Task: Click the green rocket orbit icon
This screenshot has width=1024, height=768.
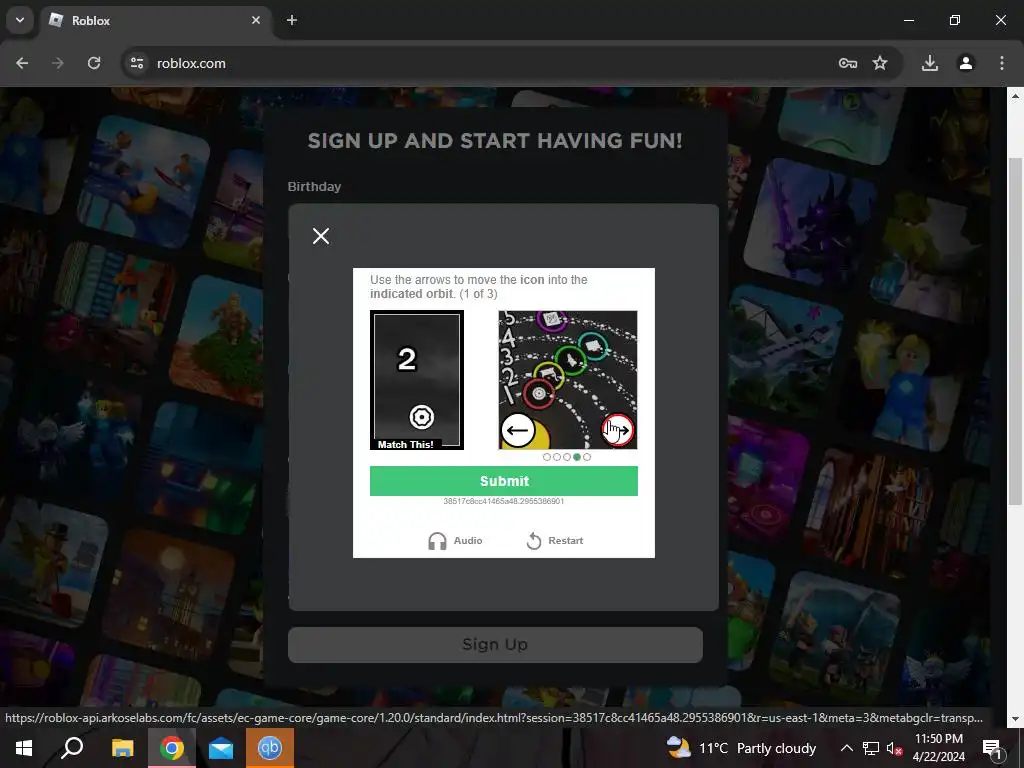Action: pos(571,360)
